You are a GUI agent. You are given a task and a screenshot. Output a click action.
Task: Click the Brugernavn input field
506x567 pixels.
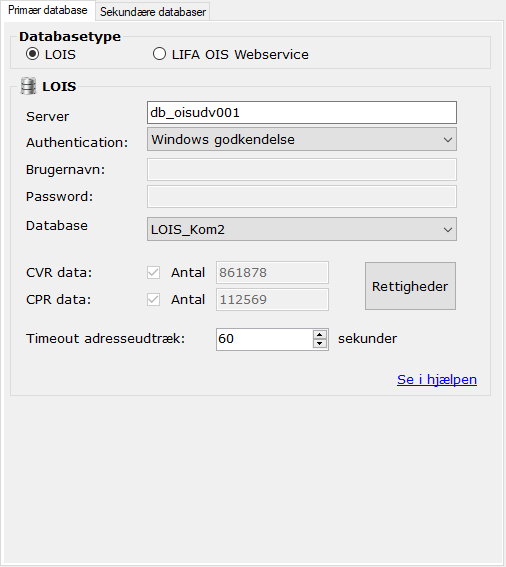pyautogui.click(x=302, y=170)
